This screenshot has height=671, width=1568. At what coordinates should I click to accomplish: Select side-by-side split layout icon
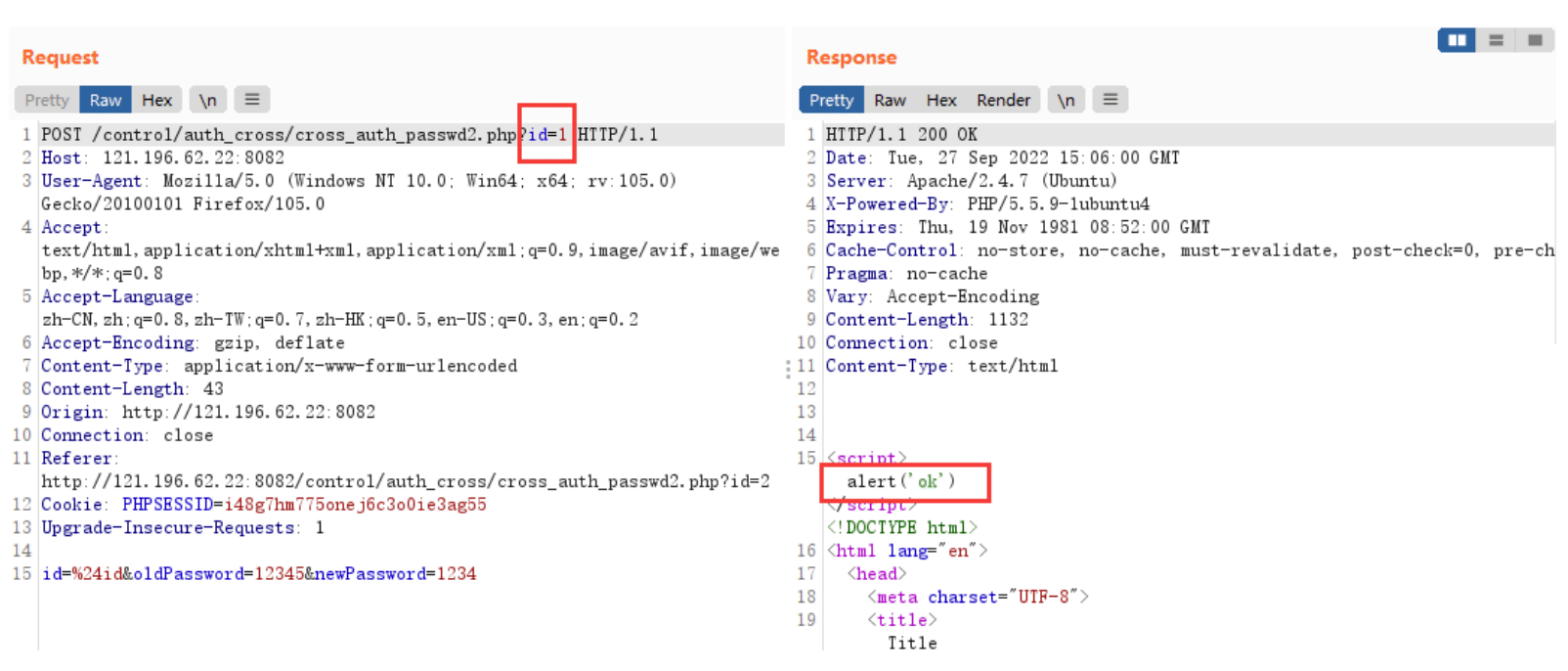pyautogui.click(x=1457, y=40)
